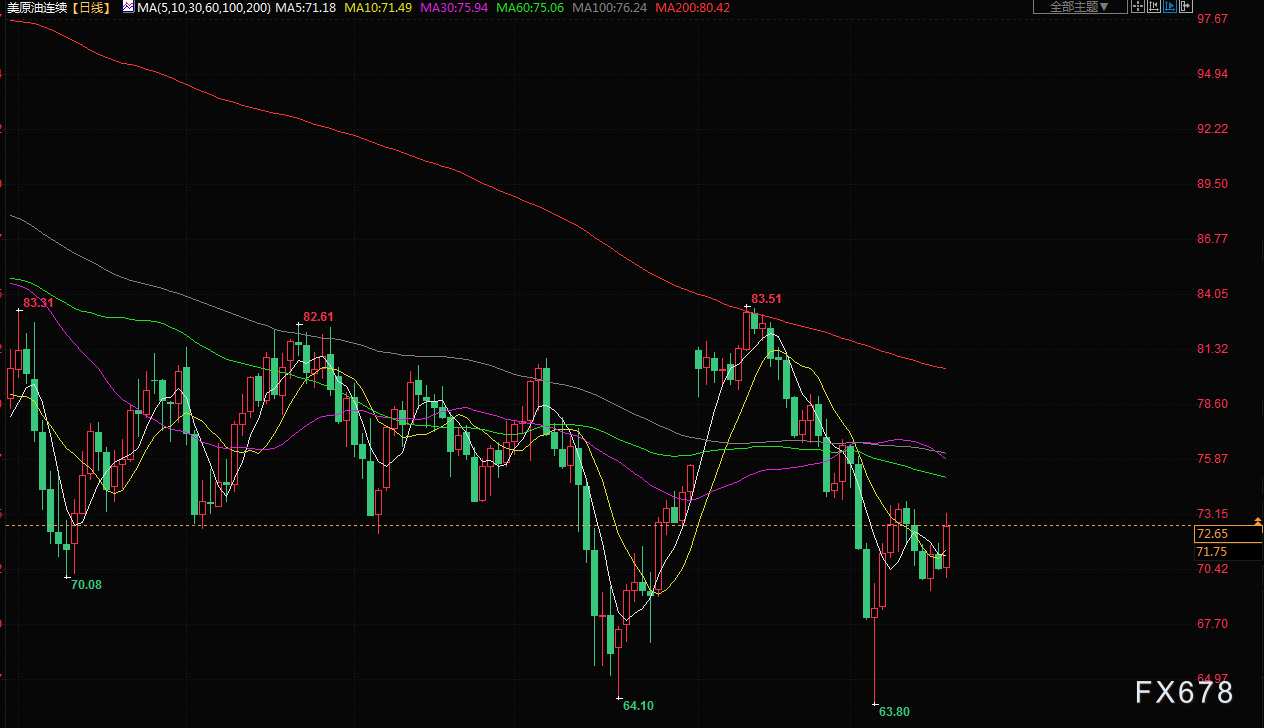Image resolution: width=1264 pixels, height=728 pixels.
Task: Select the MA10:71.49 legend label
Action: click(378, 7)
